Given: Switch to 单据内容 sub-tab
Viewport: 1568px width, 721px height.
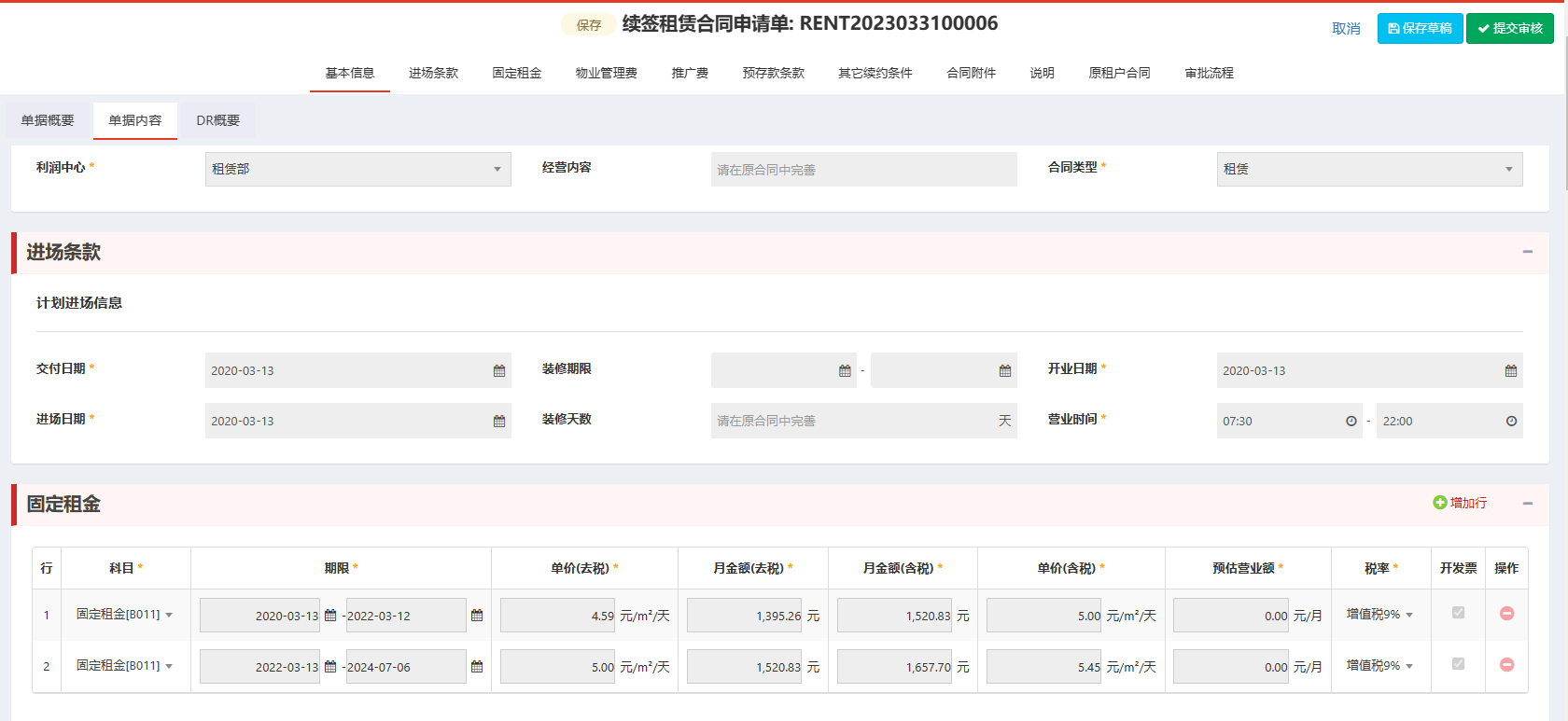Looking at the screenshot, I should coord(135,120).
